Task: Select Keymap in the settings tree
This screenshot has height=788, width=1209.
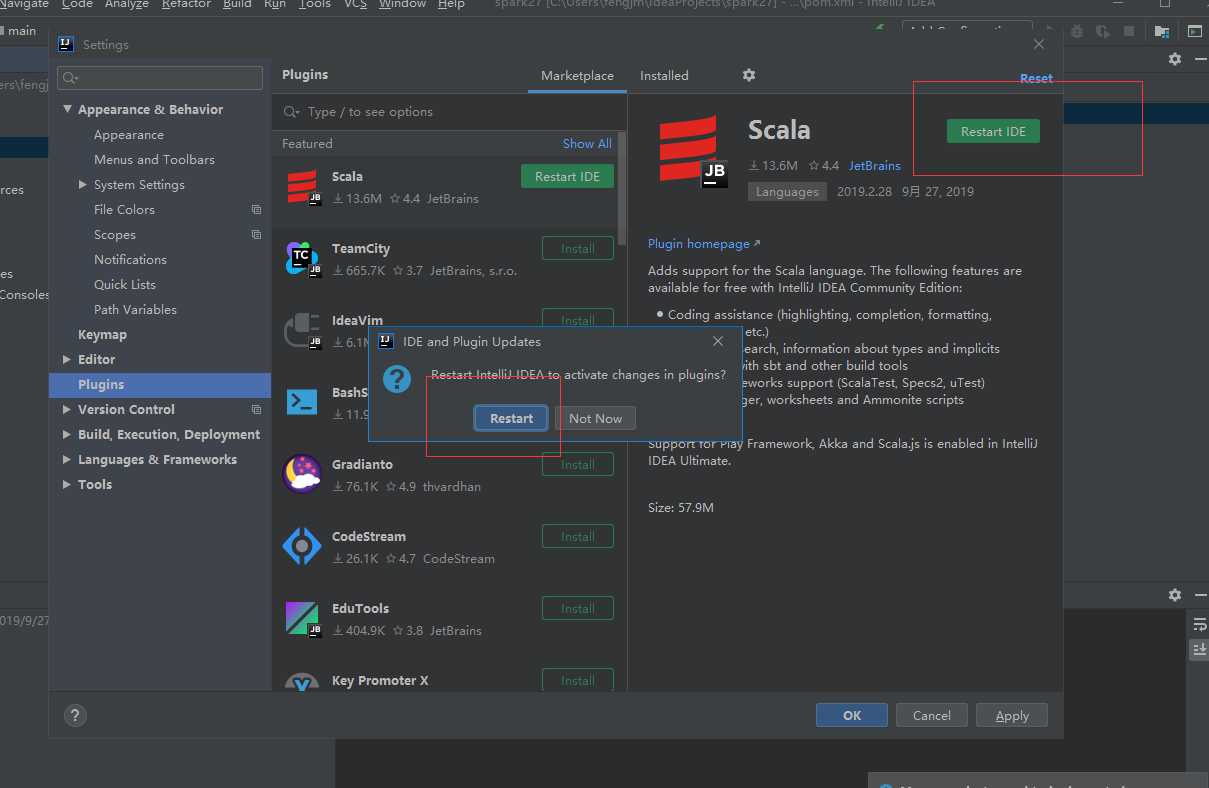Action: pos(102,335)
